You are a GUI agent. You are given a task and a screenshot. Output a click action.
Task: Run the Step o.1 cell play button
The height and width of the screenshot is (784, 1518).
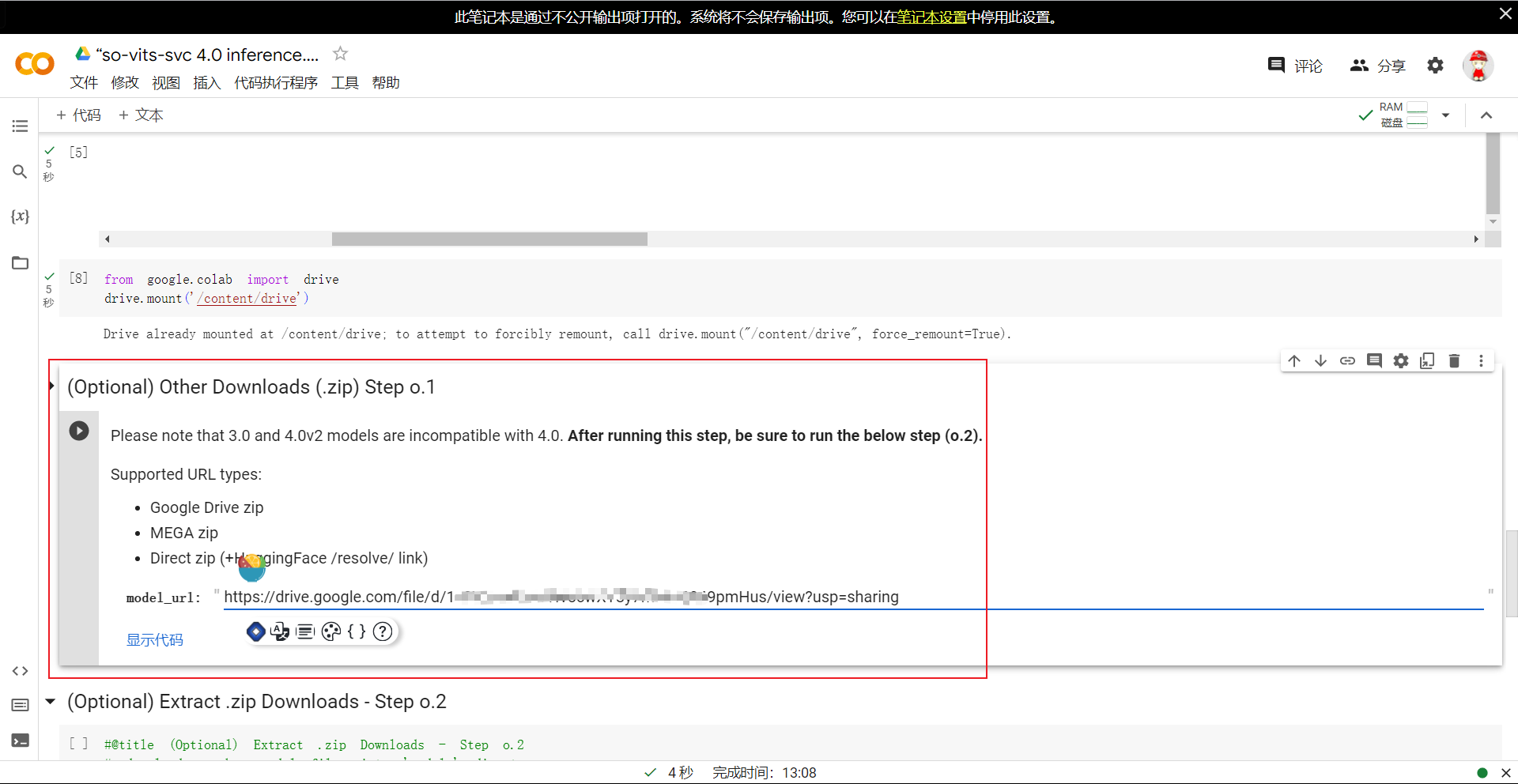[x=79, y=431]
